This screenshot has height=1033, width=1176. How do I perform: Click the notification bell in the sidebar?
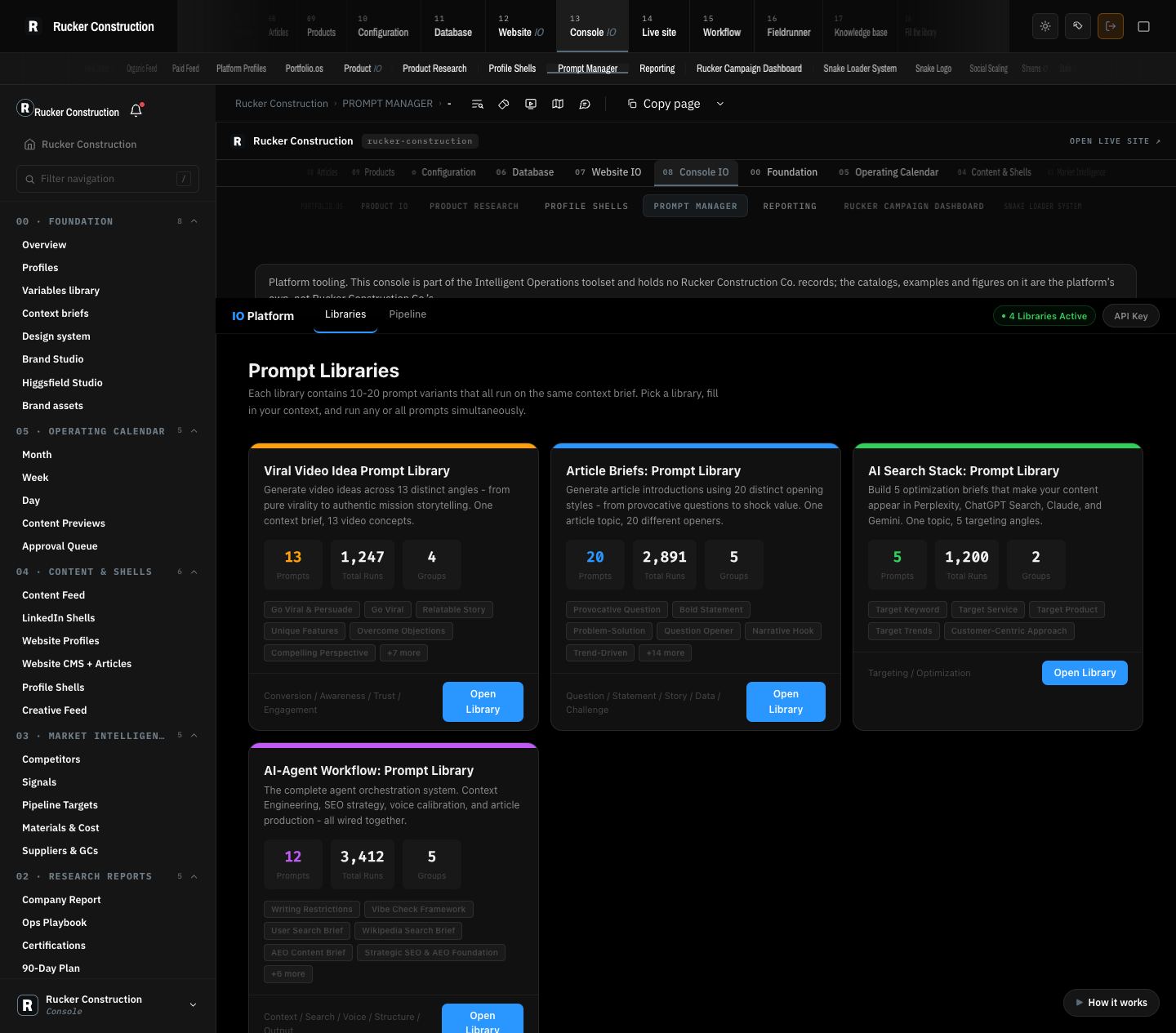[x=136, y=110]
